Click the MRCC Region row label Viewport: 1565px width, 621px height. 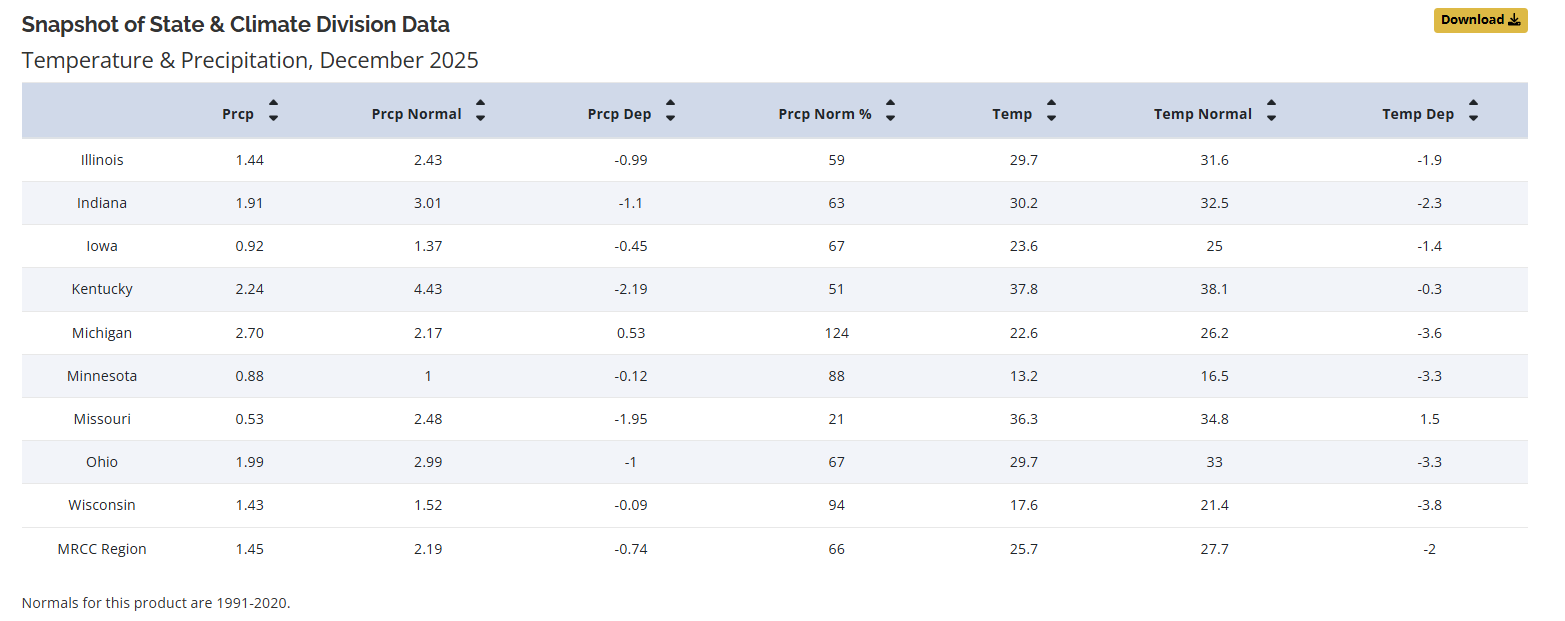102,549
